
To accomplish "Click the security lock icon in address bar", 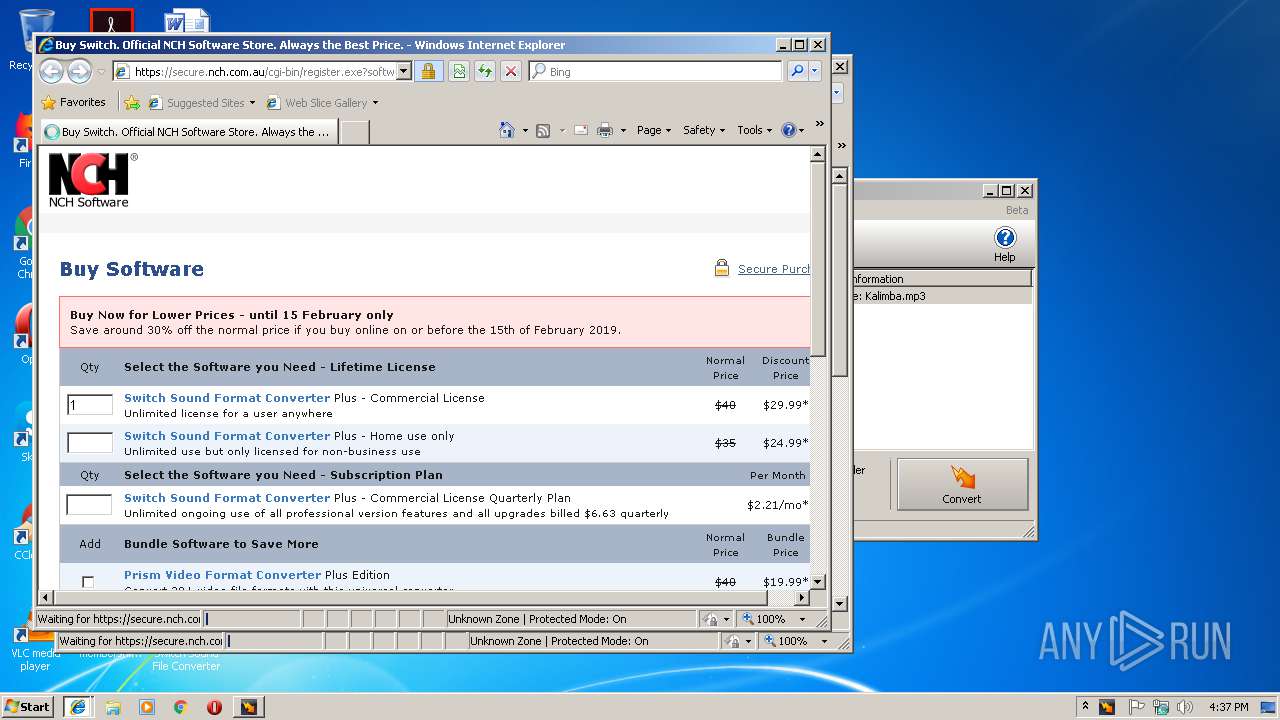I will [428, 71].
